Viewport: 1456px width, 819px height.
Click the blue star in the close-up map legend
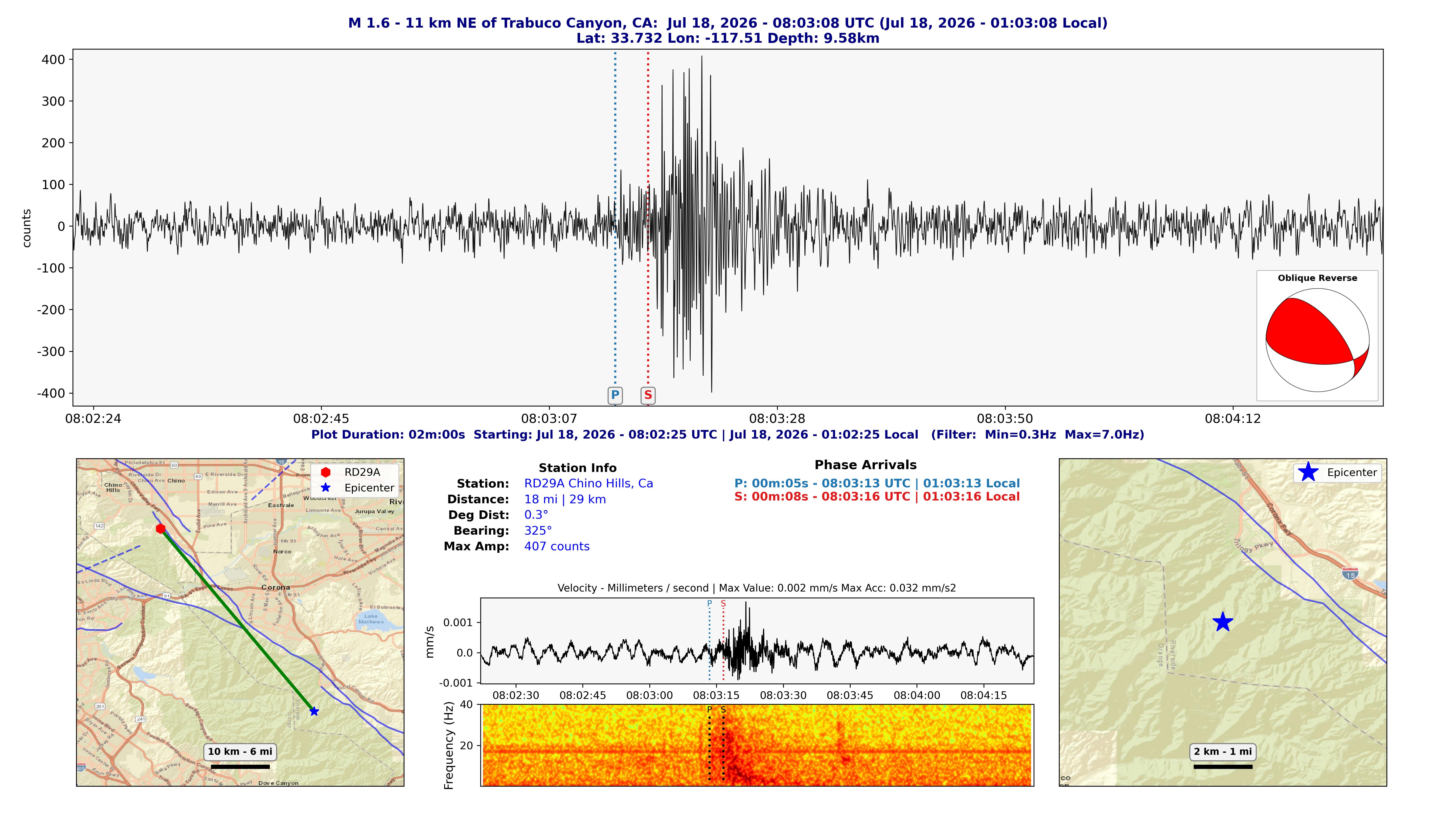(1308, 472)
